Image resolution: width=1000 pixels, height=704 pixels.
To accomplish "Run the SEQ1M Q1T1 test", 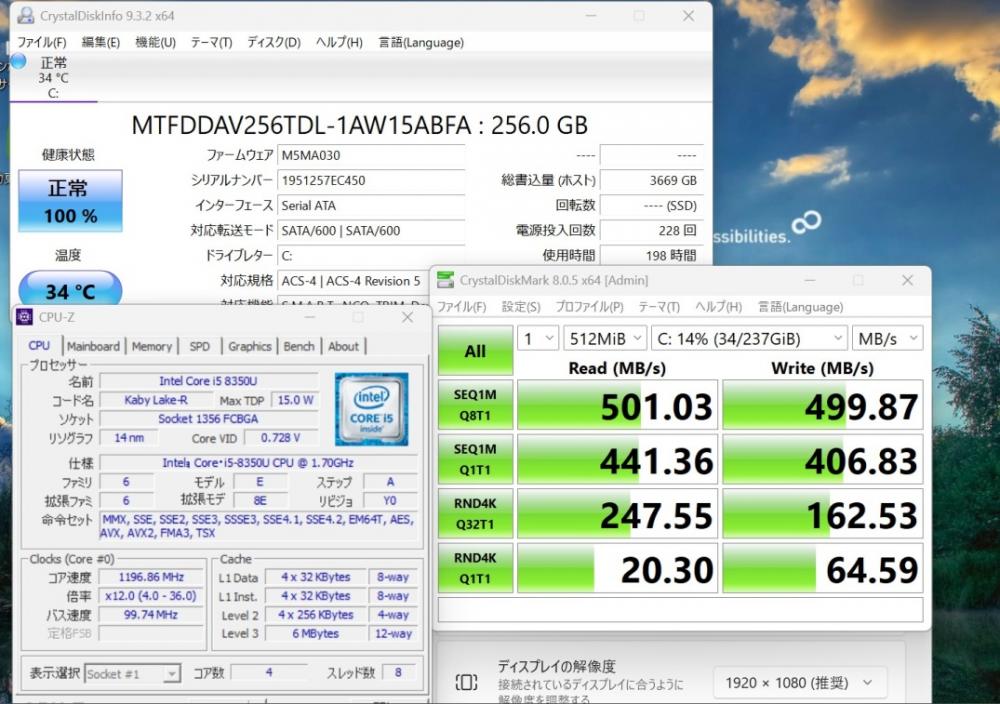I will point(475,459).
